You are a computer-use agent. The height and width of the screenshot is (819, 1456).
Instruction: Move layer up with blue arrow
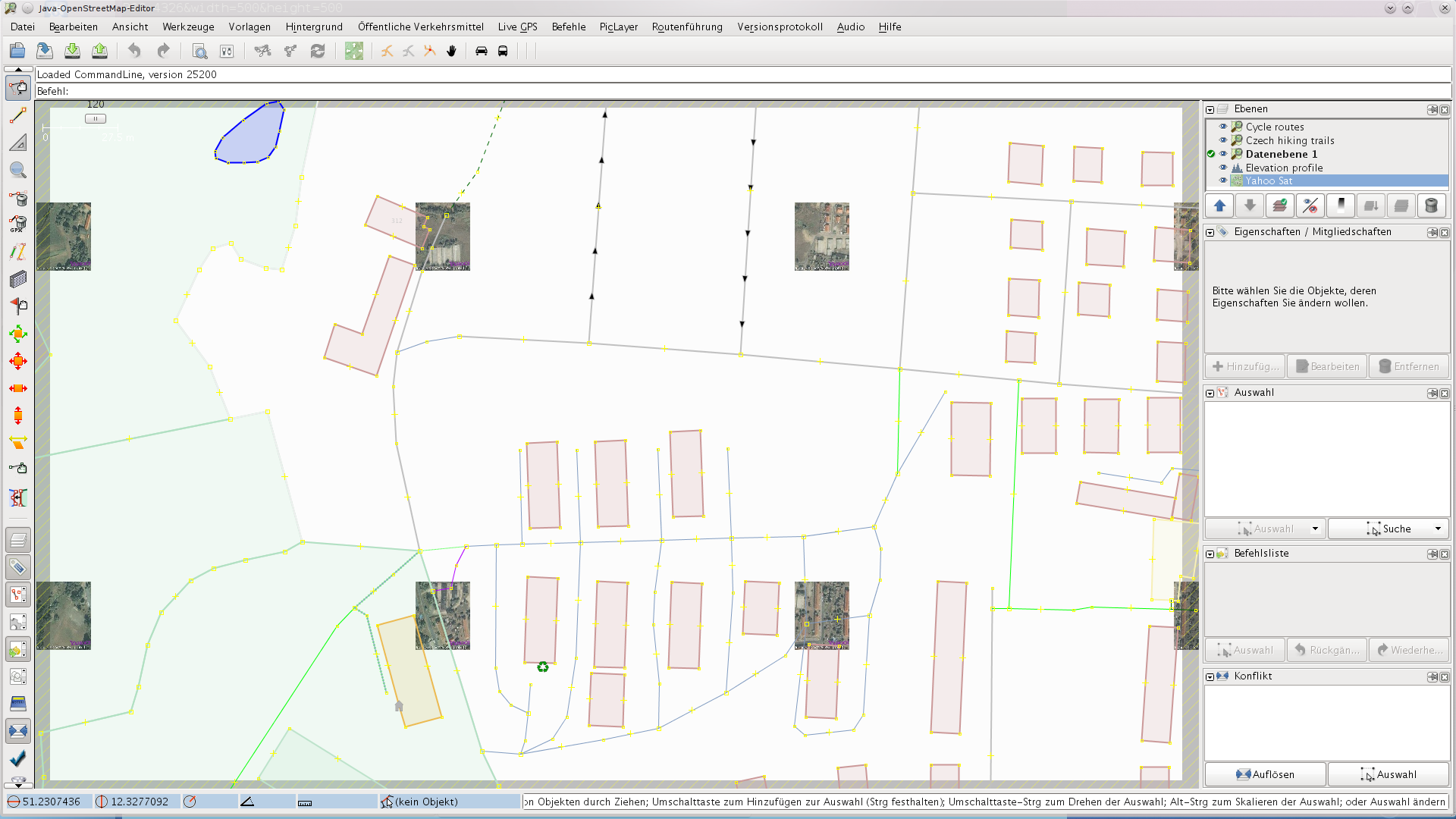[1219, 206]
